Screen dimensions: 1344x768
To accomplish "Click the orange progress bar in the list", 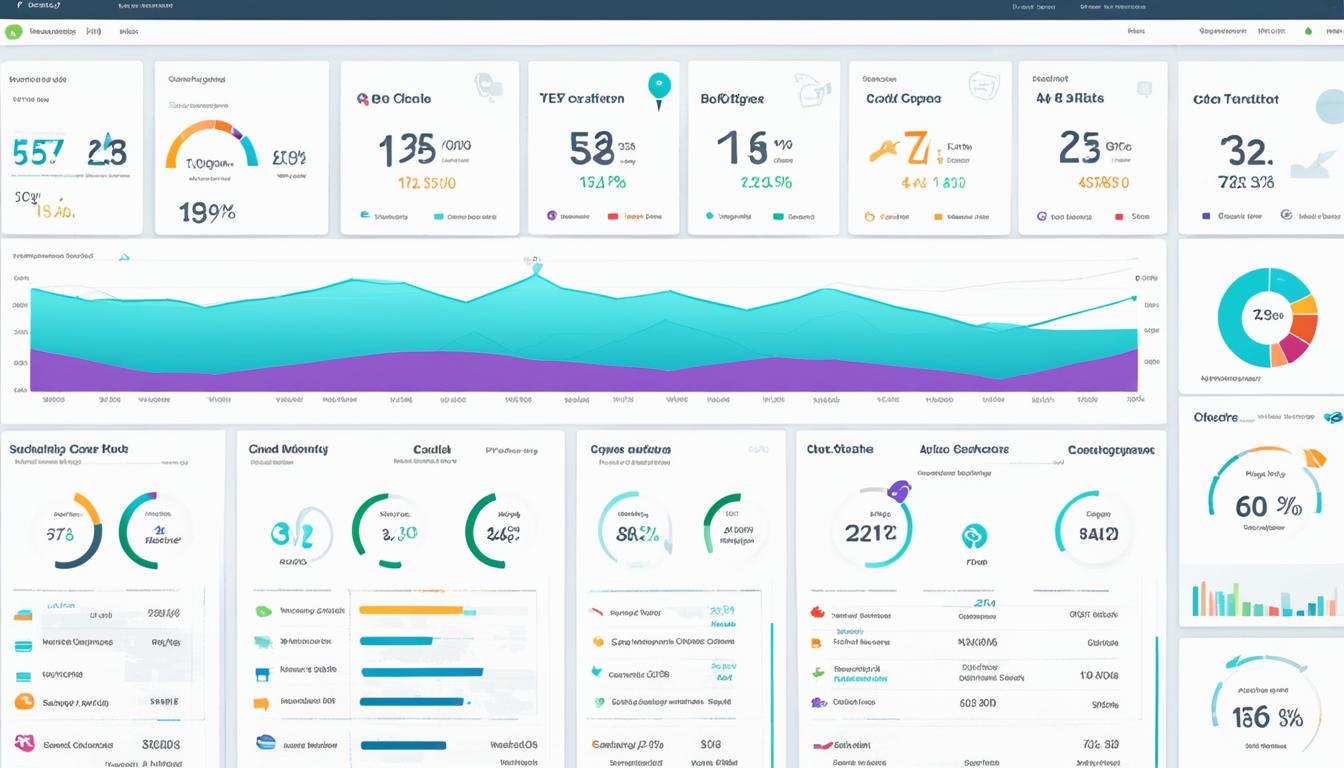I will [411, 610].
